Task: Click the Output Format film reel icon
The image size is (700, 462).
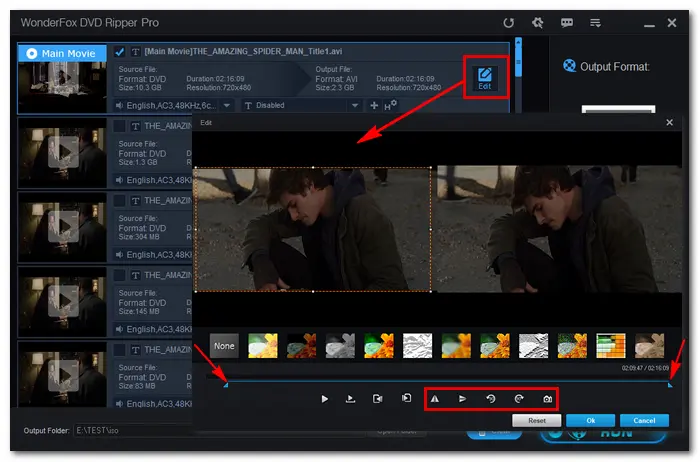Action: tap(569, 66)
